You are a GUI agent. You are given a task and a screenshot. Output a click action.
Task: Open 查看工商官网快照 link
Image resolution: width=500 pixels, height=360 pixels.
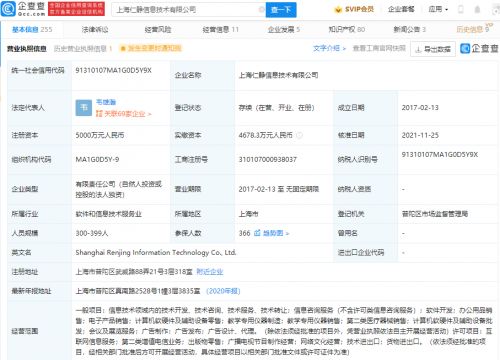(379, 48)
